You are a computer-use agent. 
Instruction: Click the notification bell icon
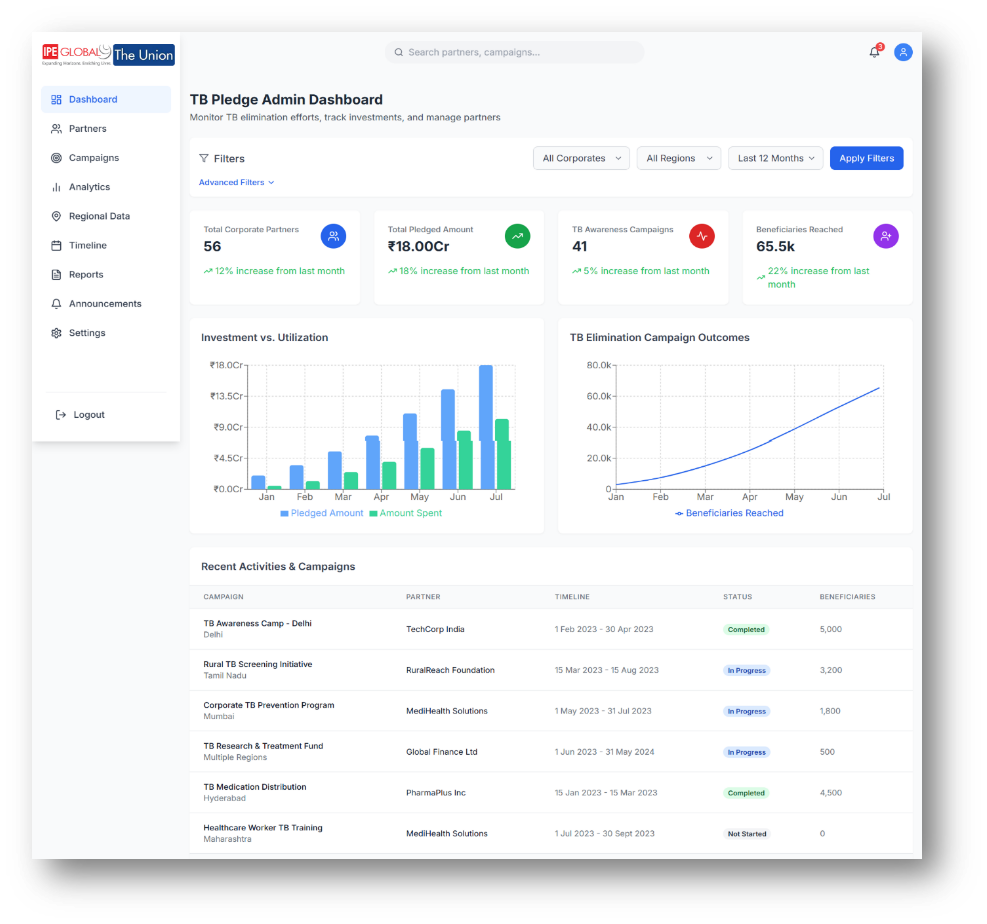(x=874, y=52)
